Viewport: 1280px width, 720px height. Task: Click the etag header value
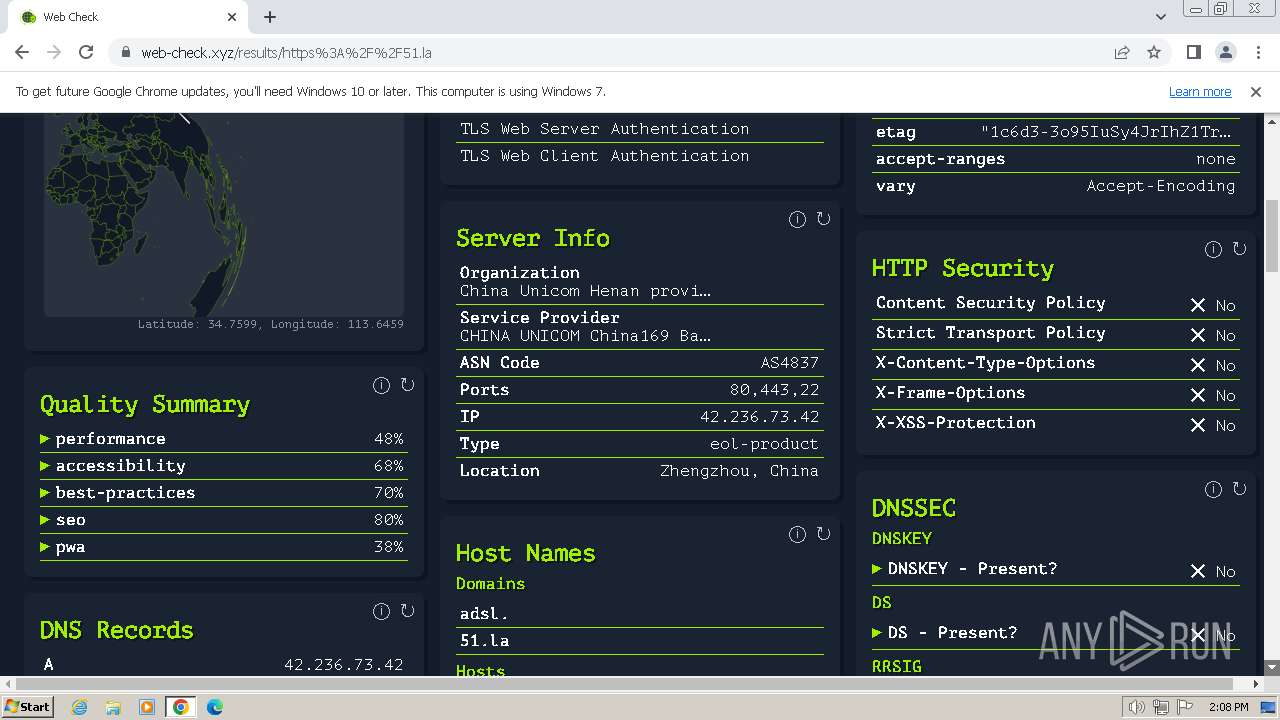(x=1108, y=132)
